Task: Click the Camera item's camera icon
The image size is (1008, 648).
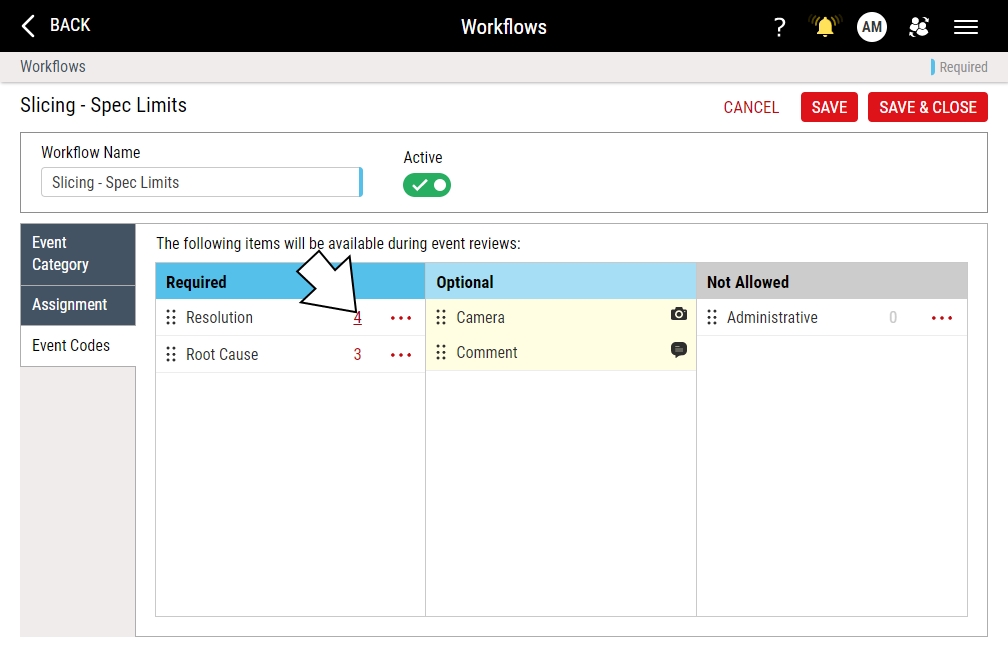Action: pyautogui.click(x=679, y=314)
